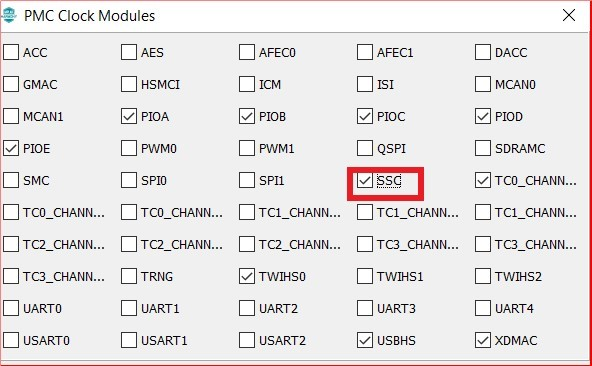Check the TRNG clock module
Viewport: 592px width, 366px height.
click(129, 276)
